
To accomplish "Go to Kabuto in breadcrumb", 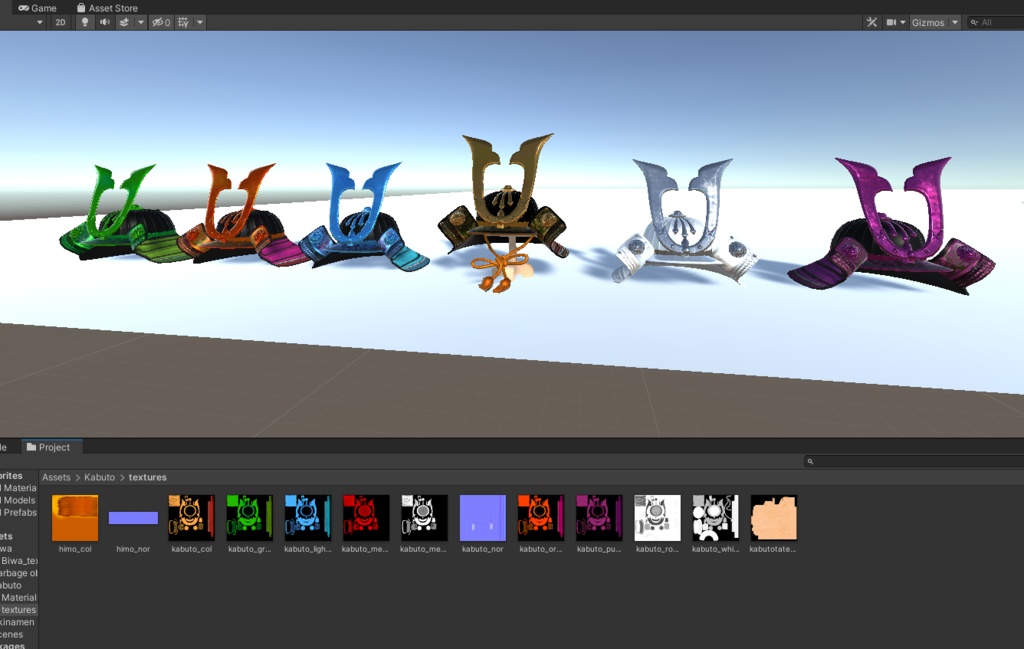I will tap(99, 477).
